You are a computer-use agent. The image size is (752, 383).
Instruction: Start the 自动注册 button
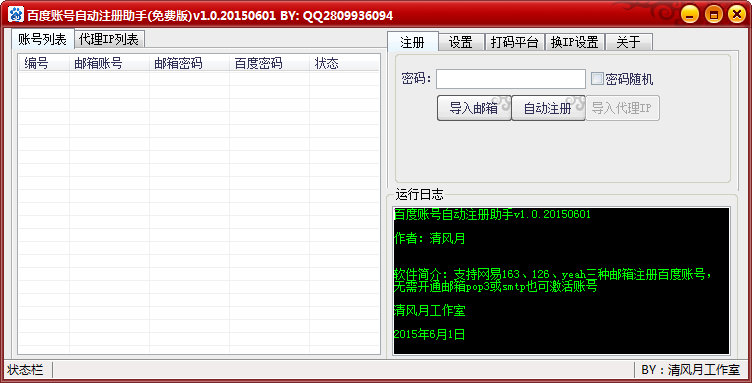(548, 108)
